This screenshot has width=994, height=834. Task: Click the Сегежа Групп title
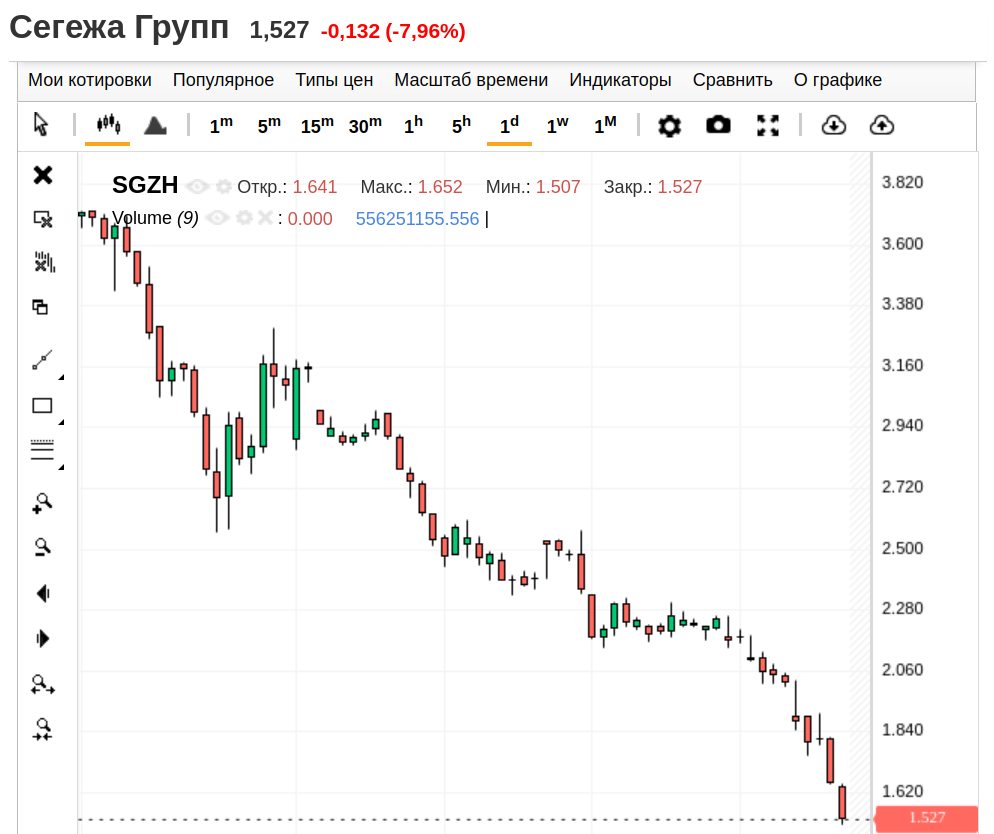pyautogui.click(x=119, y=28)
